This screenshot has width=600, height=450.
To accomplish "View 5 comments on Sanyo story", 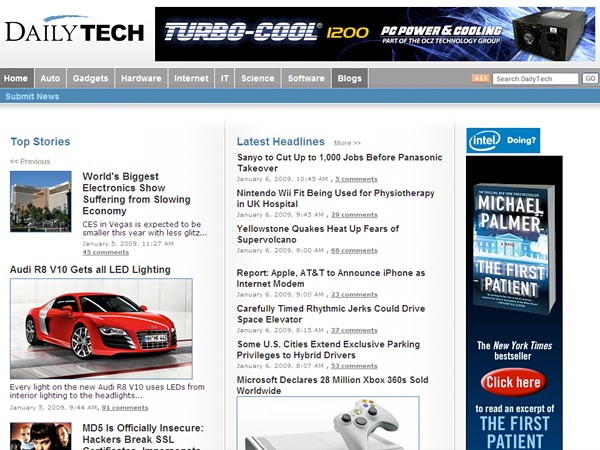I will (x=356, y=179).
